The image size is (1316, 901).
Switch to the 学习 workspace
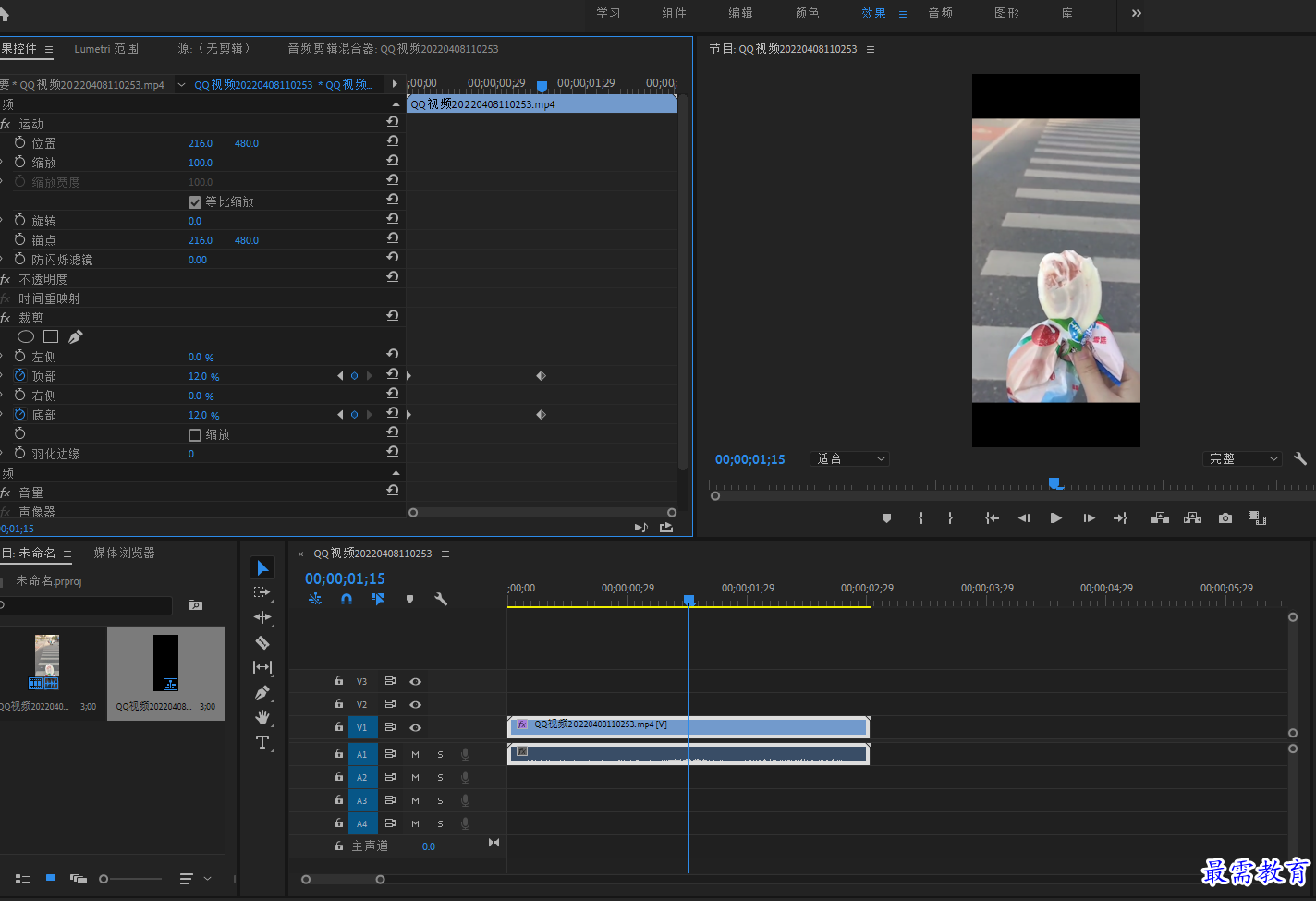pos(608,13)
